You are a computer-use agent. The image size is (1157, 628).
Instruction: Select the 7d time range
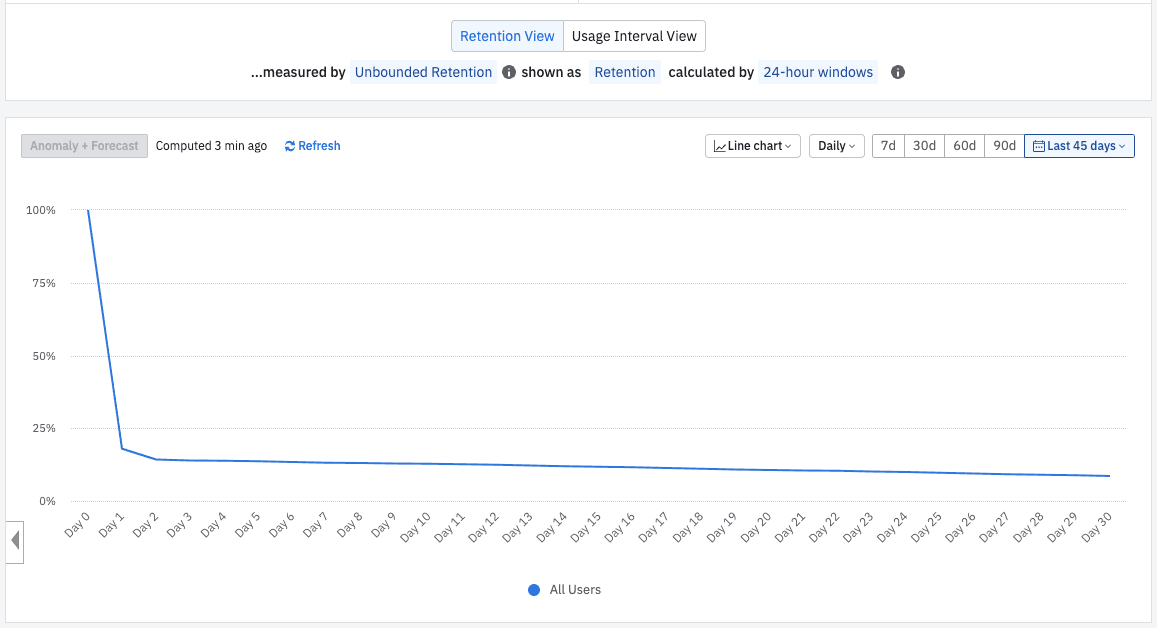pos(888,146)
